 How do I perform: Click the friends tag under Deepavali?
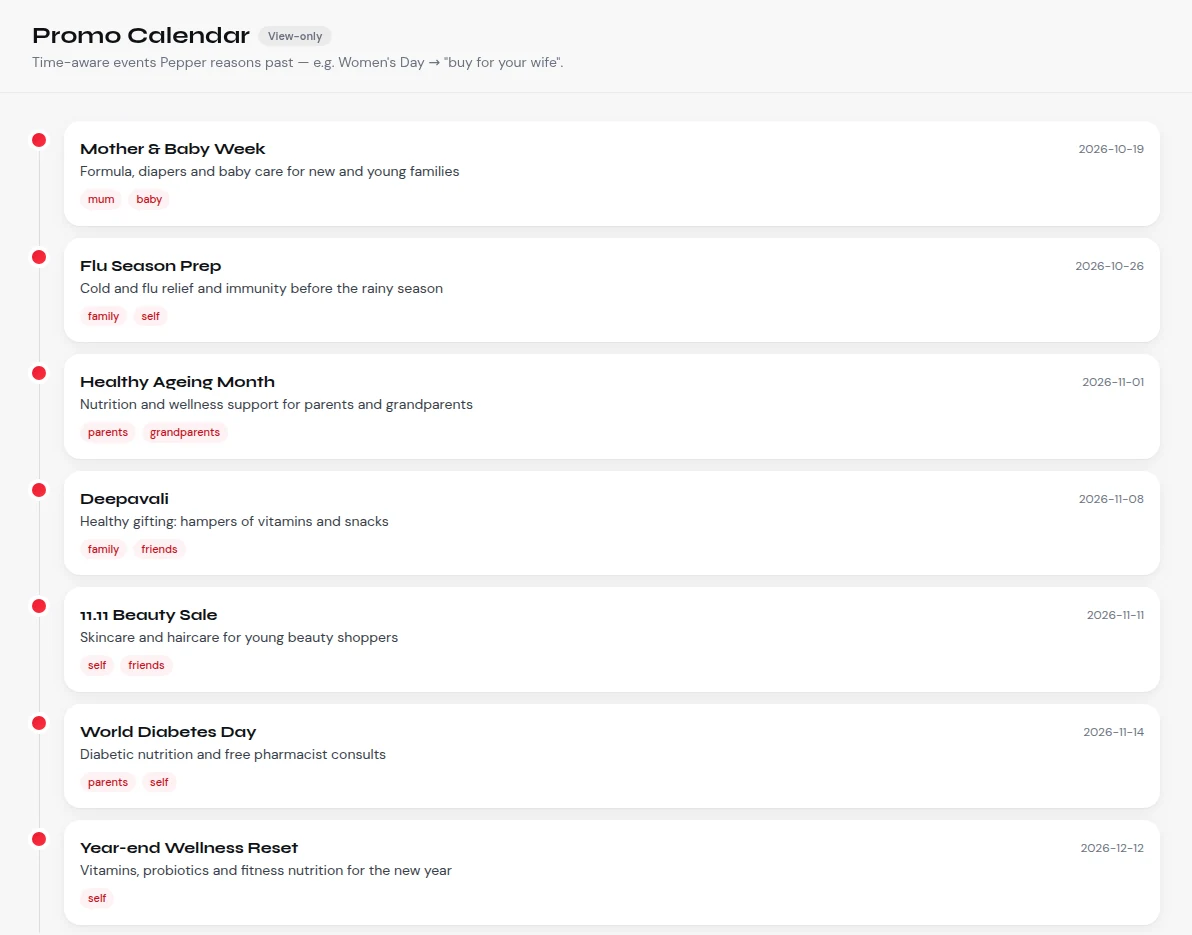[x=159, y=550]
